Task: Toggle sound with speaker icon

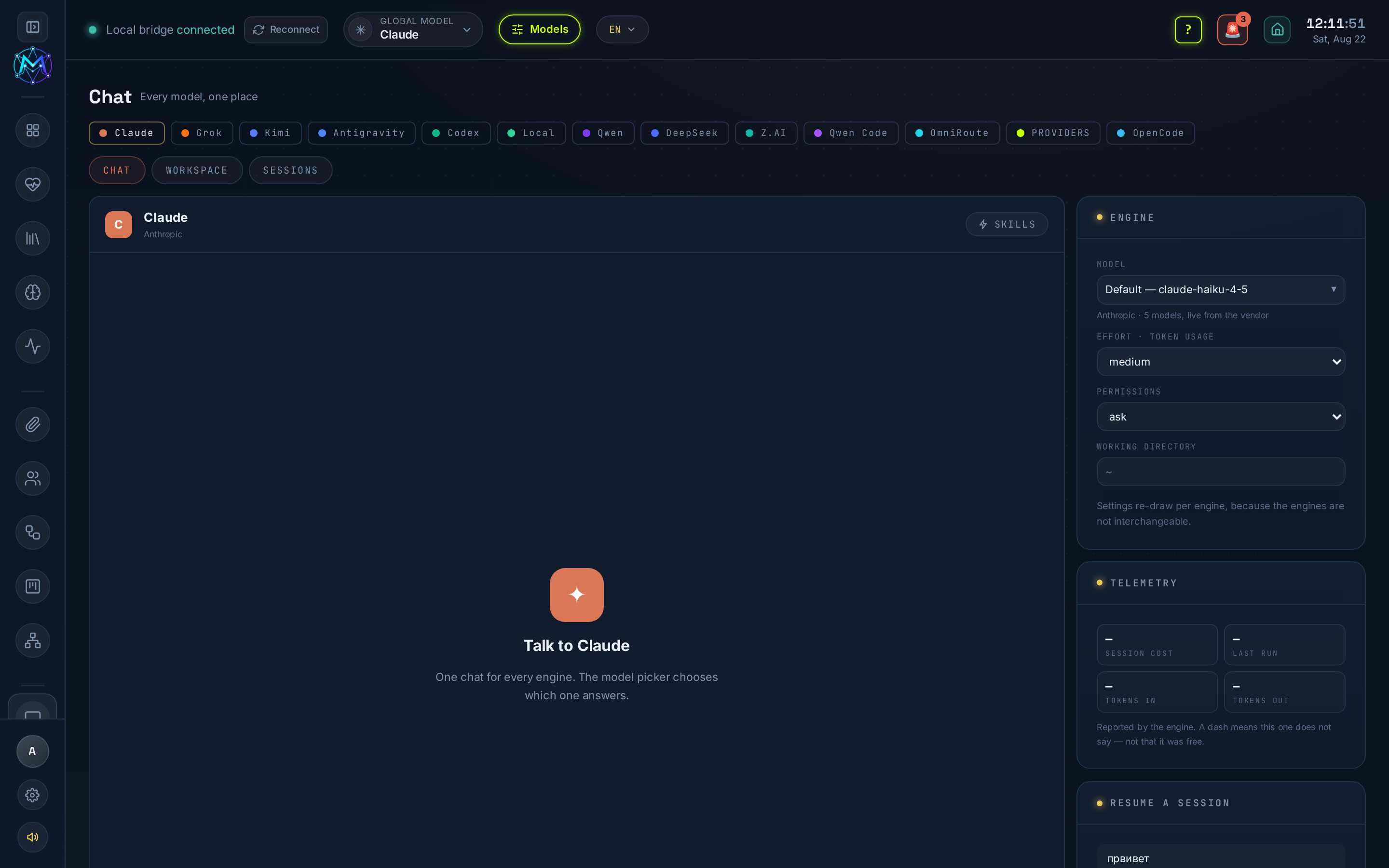Action: [x=33, y=837]
